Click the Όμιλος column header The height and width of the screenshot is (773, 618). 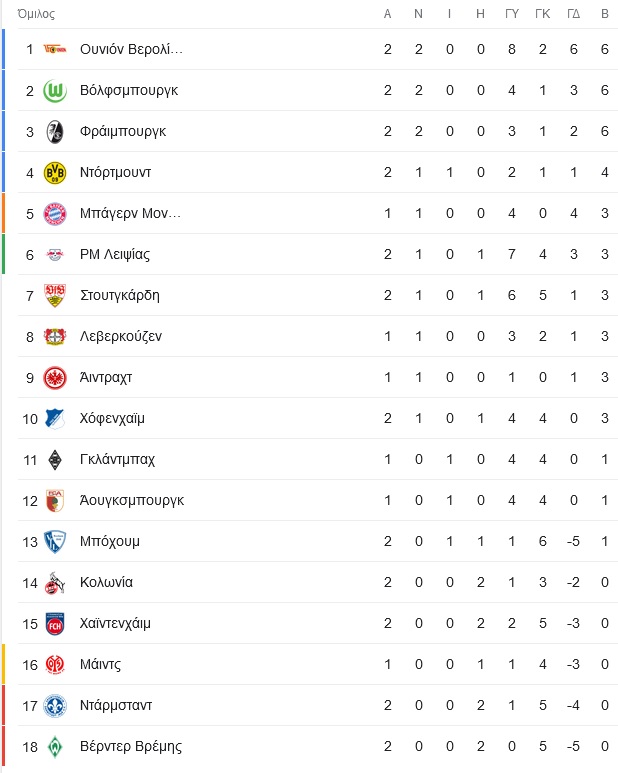(36, 14)
